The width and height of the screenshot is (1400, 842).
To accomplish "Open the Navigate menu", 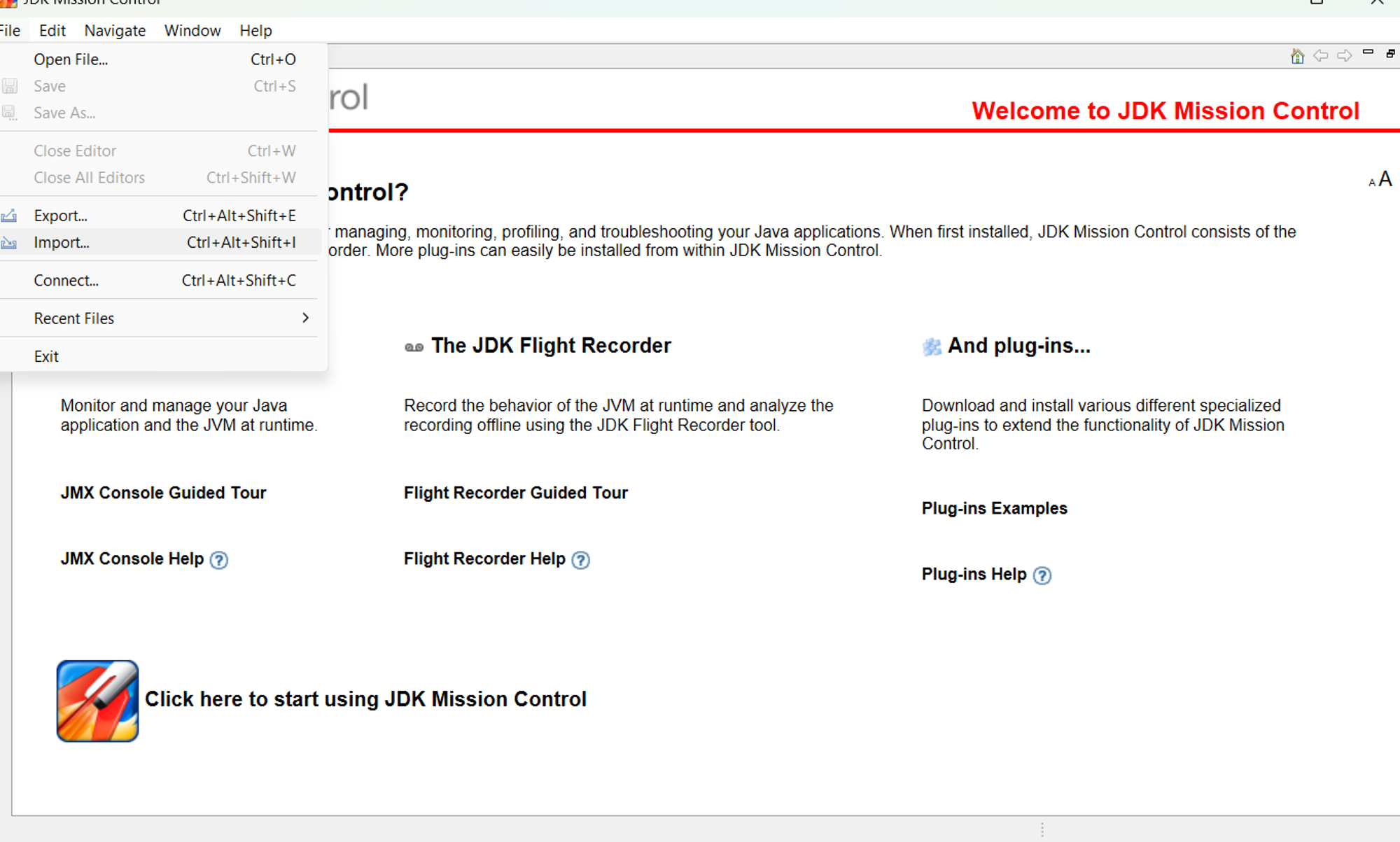I will (x=115, y=31).
